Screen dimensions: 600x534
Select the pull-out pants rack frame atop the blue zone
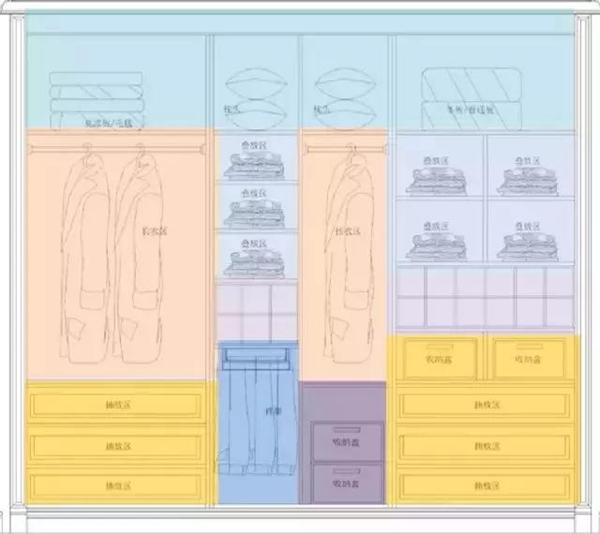click(256, 358)
